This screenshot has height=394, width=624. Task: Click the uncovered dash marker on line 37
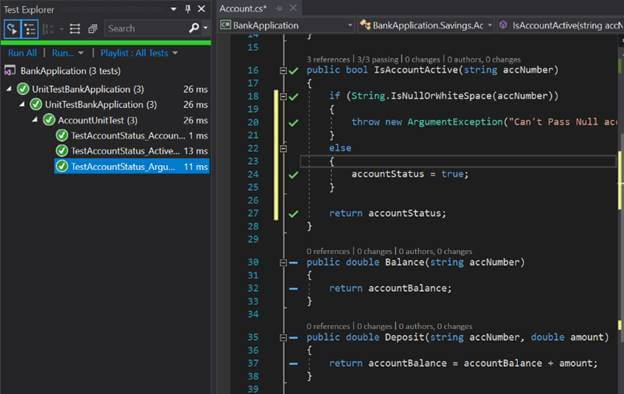click(294, 363)
